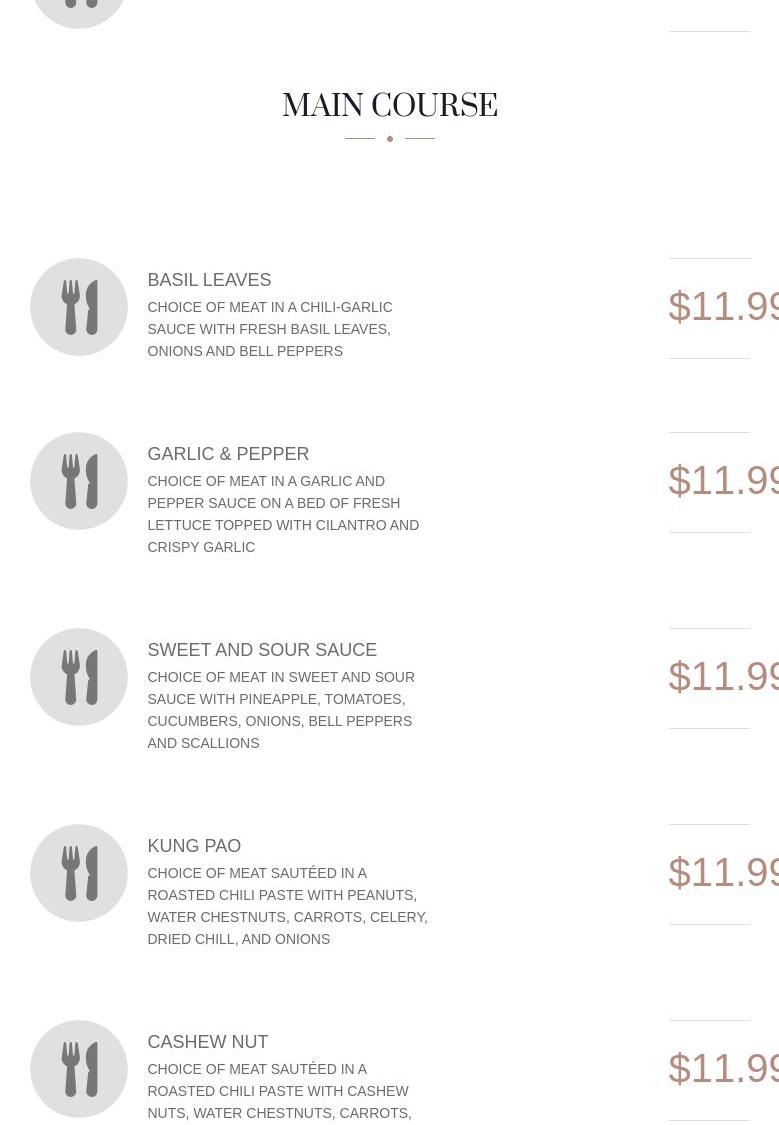Click the partial utensils icon above Main Course
Image resolution: width=779 pixels, height=1125 pixels.
(x=79, y=8)
